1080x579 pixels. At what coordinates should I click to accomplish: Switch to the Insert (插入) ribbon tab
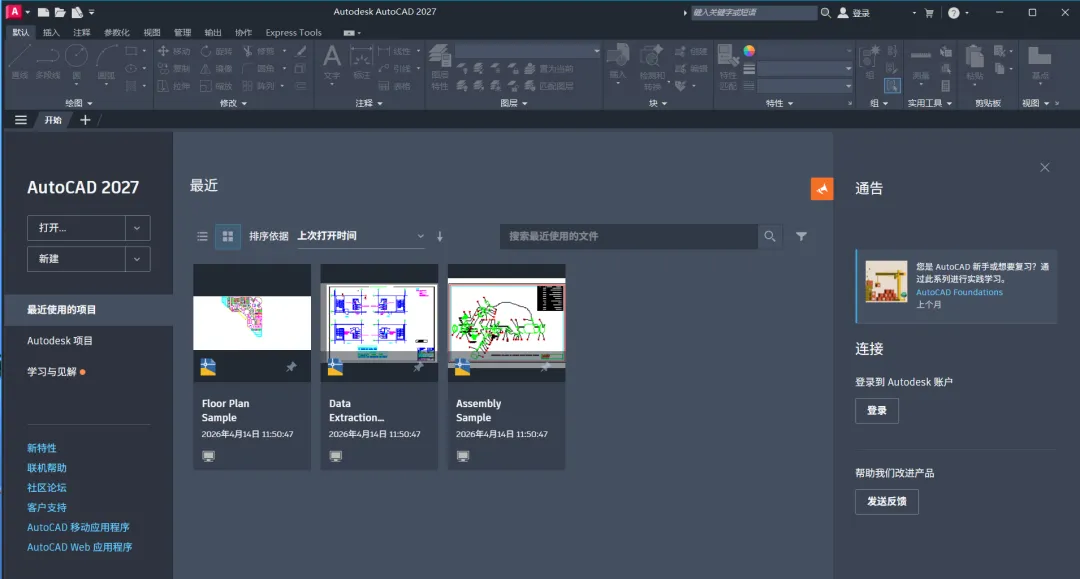point(51,32)
